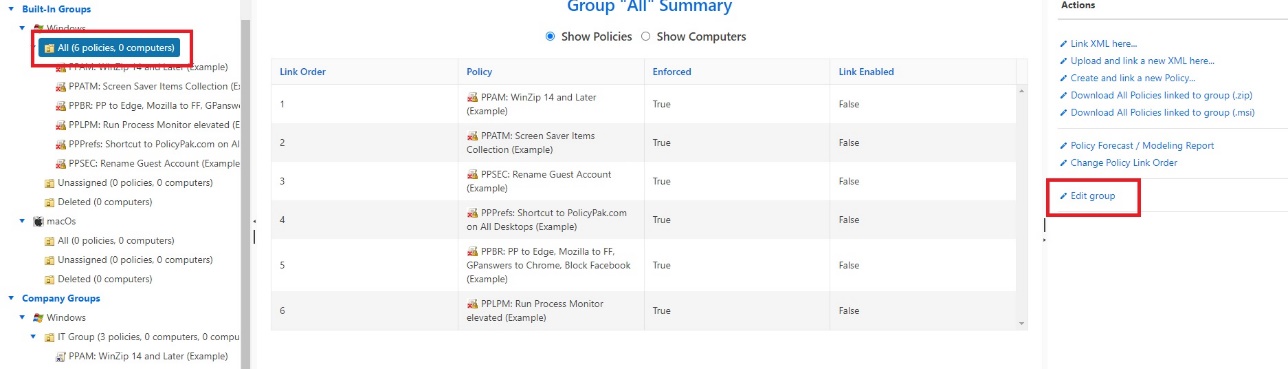1288x369 pixels.
Task: Click the policy table scrollbar down arrow
Action: (x=1021, y=323)
